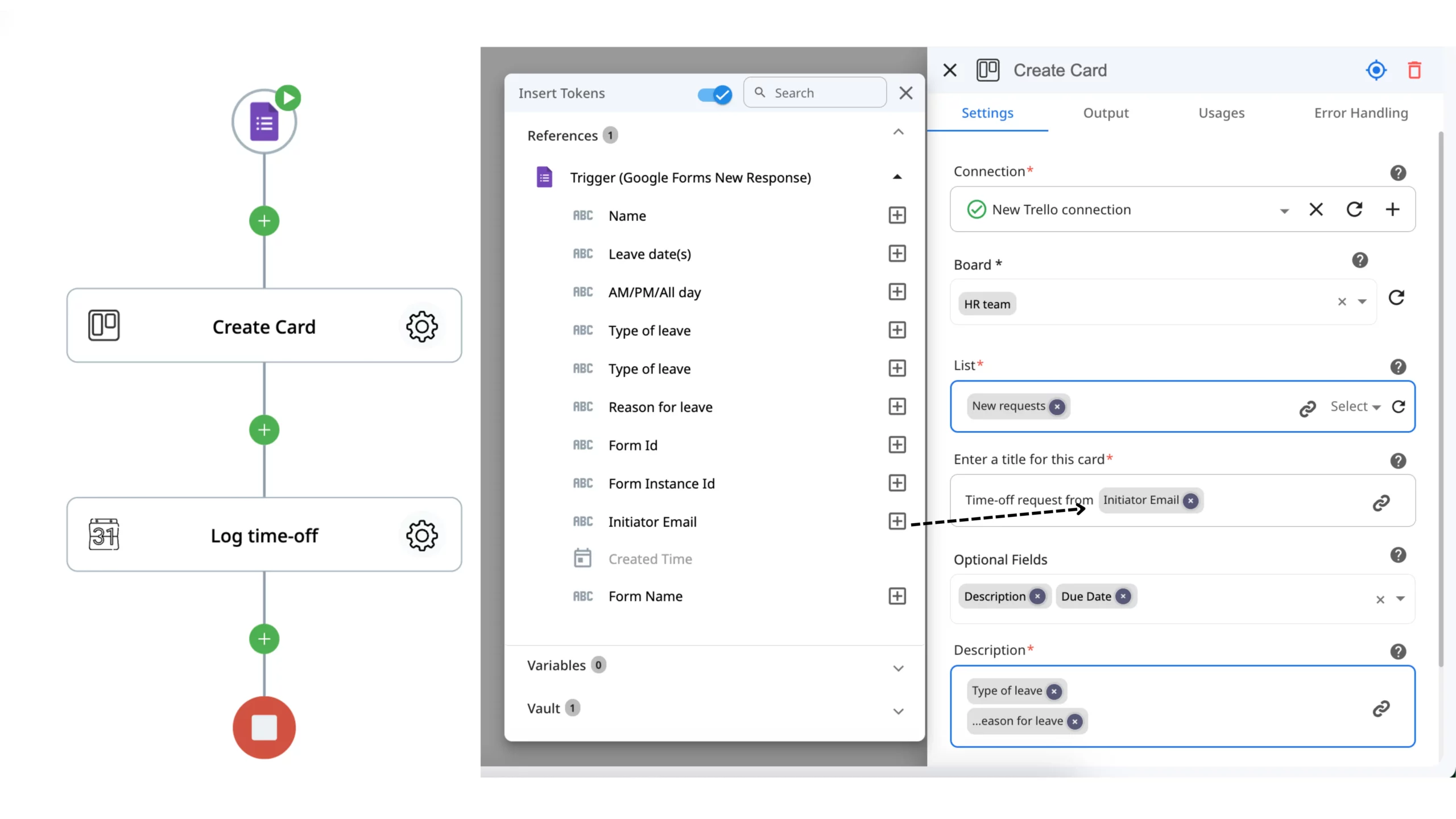Click the red delete trash icon

(1414, 71)
